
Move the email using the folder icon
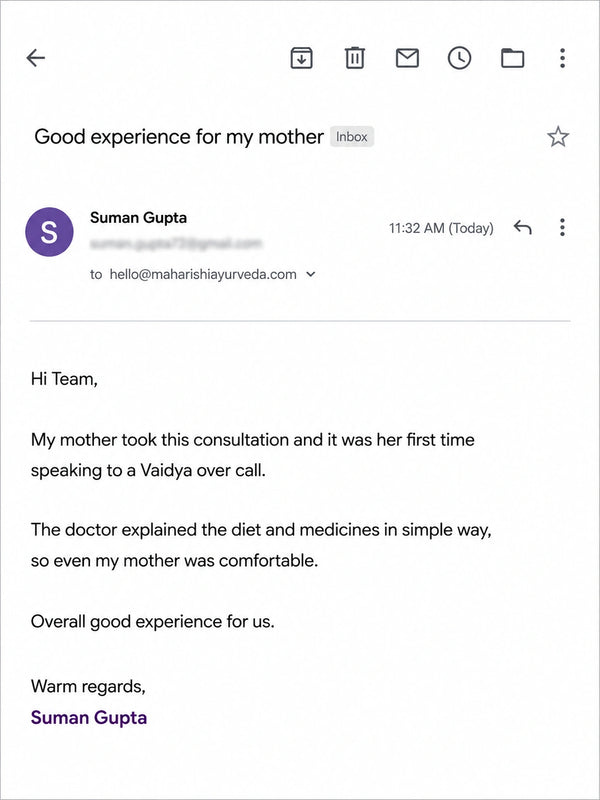pos(512,58)
